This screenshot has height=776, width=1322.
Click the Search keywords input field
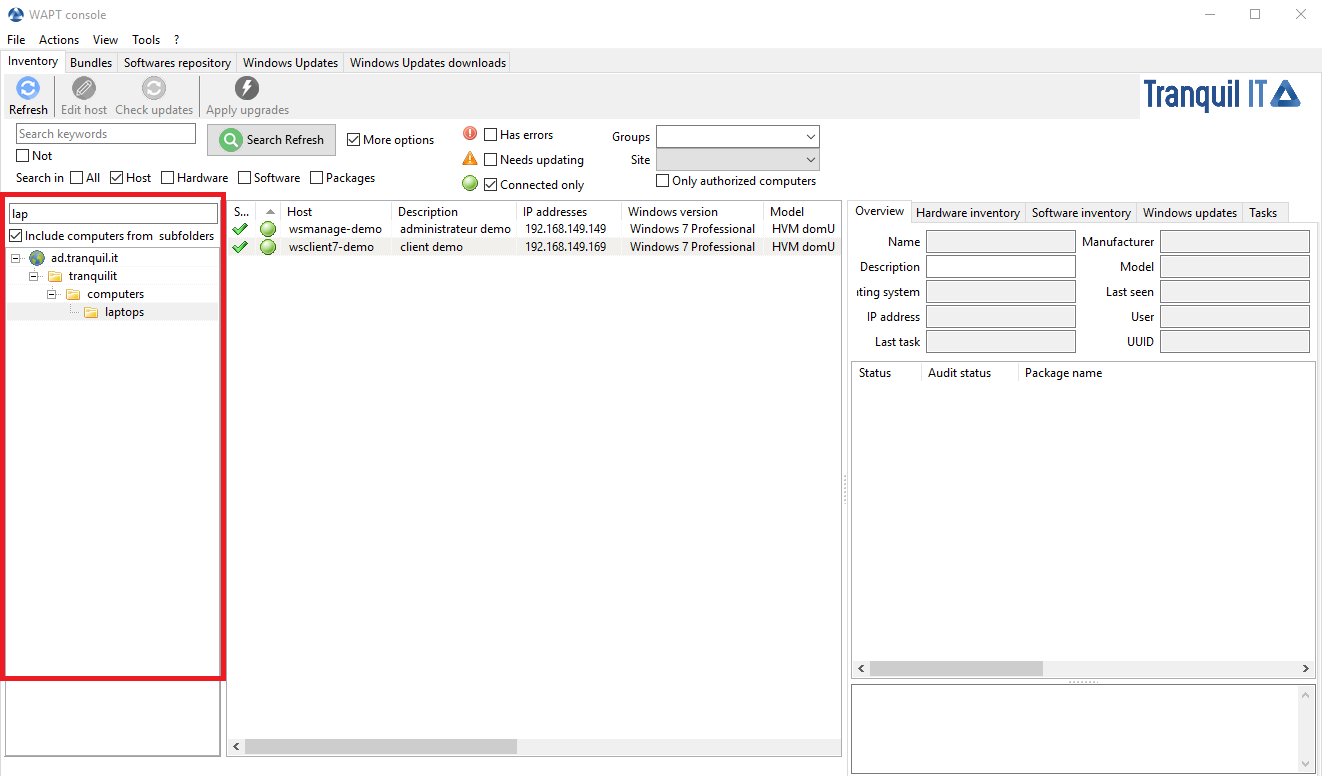pos(106,134)
